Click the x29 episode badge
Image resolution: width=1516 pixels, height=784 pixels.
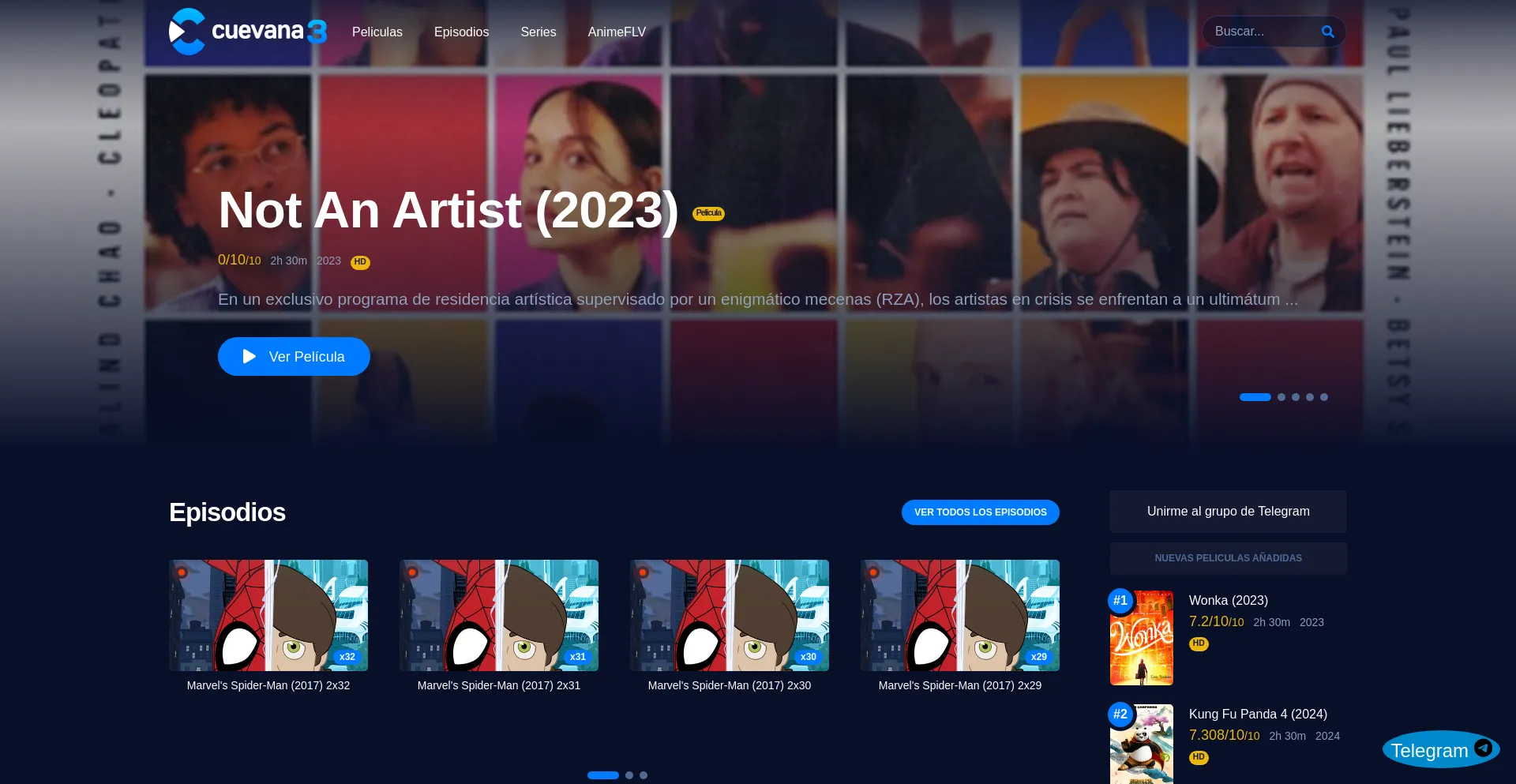point(1039,657)
